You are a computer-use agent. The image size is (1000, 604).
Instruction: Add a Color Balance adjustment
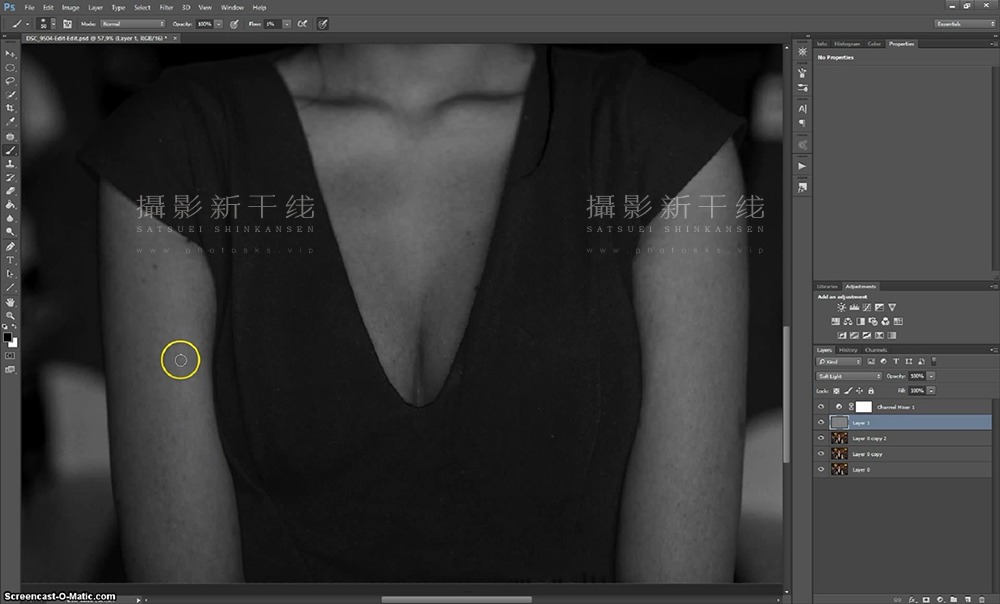(x=848, y=321)
